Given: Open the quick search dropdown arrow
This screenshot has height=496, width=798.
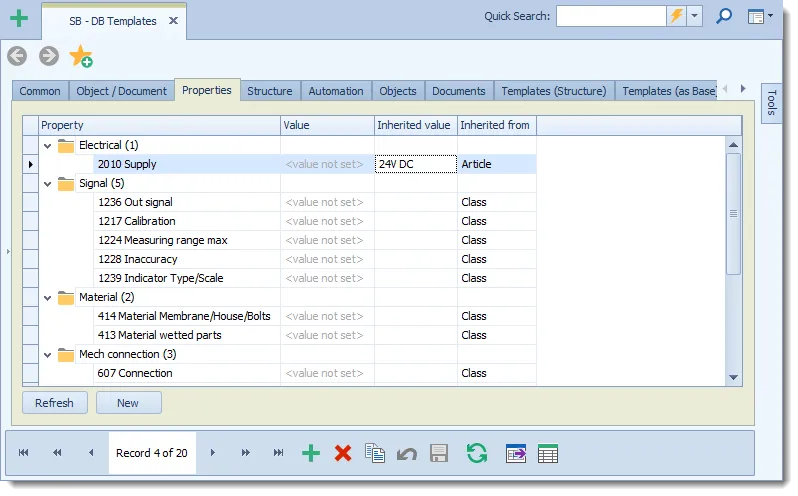Looking at the screenshot, I should (x=694, y=16).
